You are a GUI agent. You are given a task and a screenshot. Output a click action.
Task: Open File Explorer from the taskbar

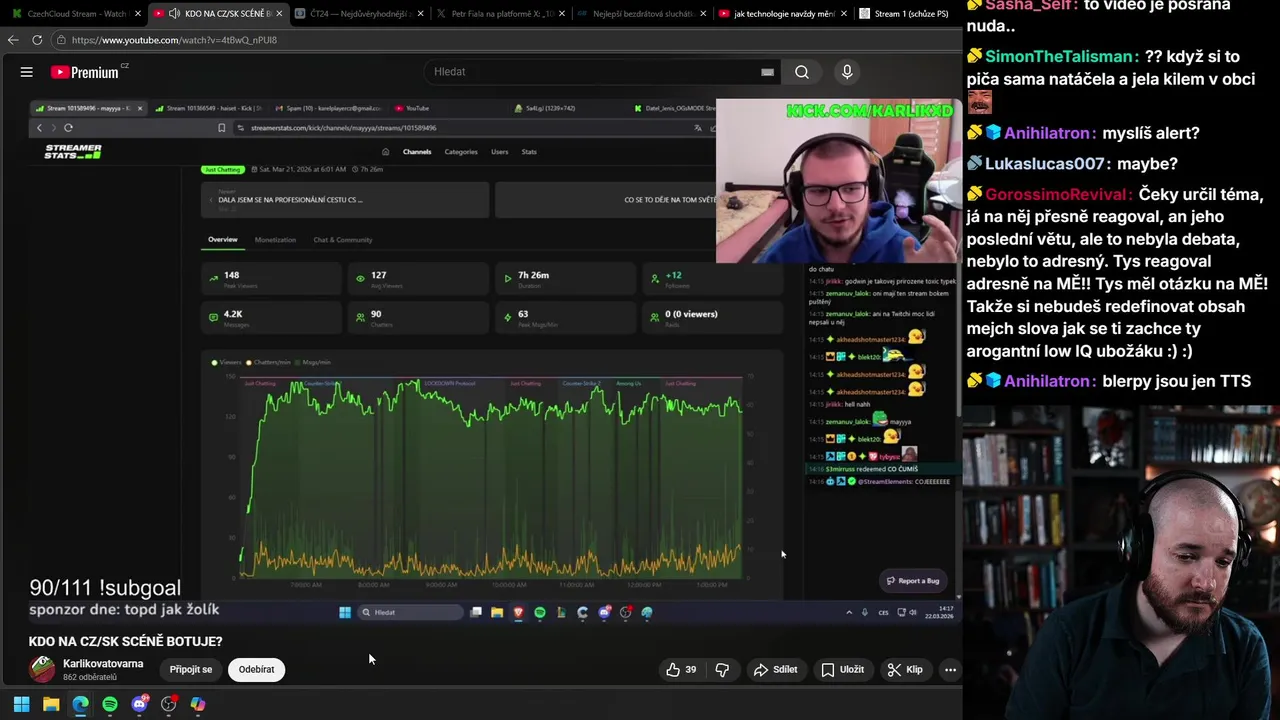pyautogui.click(x=51, y=704)
